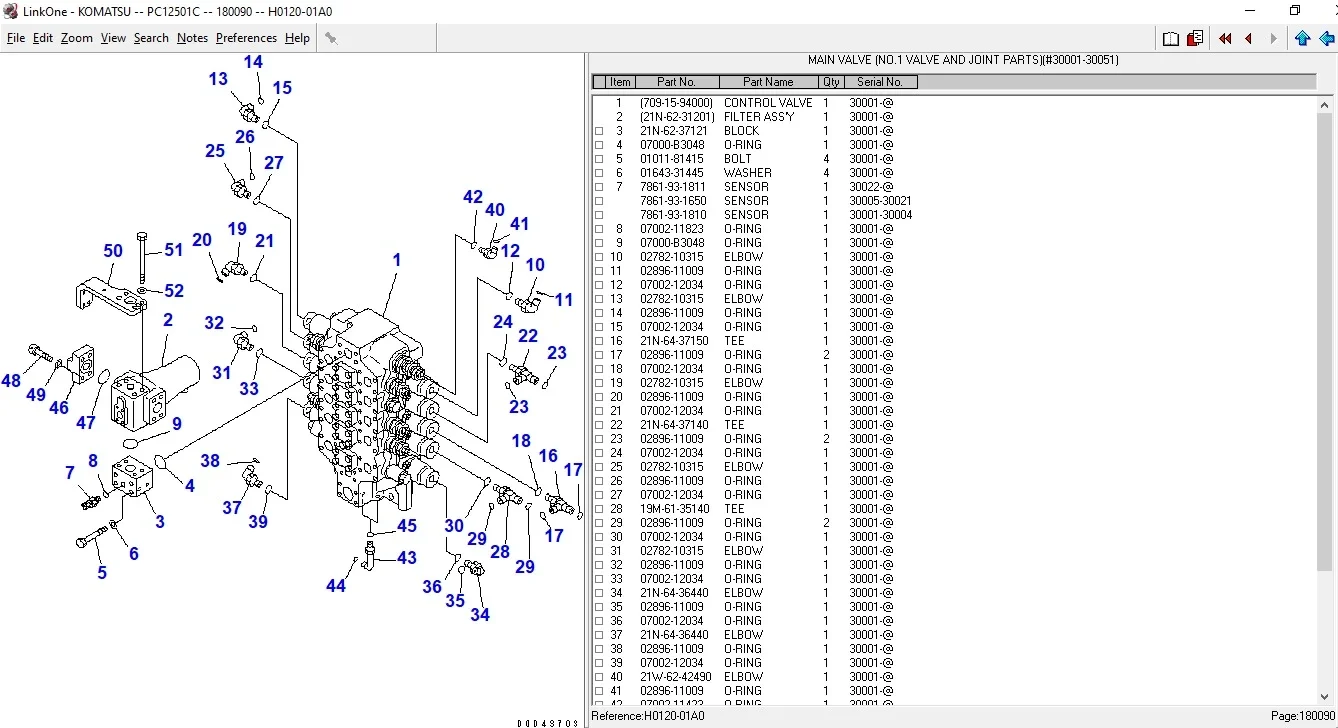1338x728 pixels.
Task: Sort by the Part Name column header
Action: [x=768, y=82]
